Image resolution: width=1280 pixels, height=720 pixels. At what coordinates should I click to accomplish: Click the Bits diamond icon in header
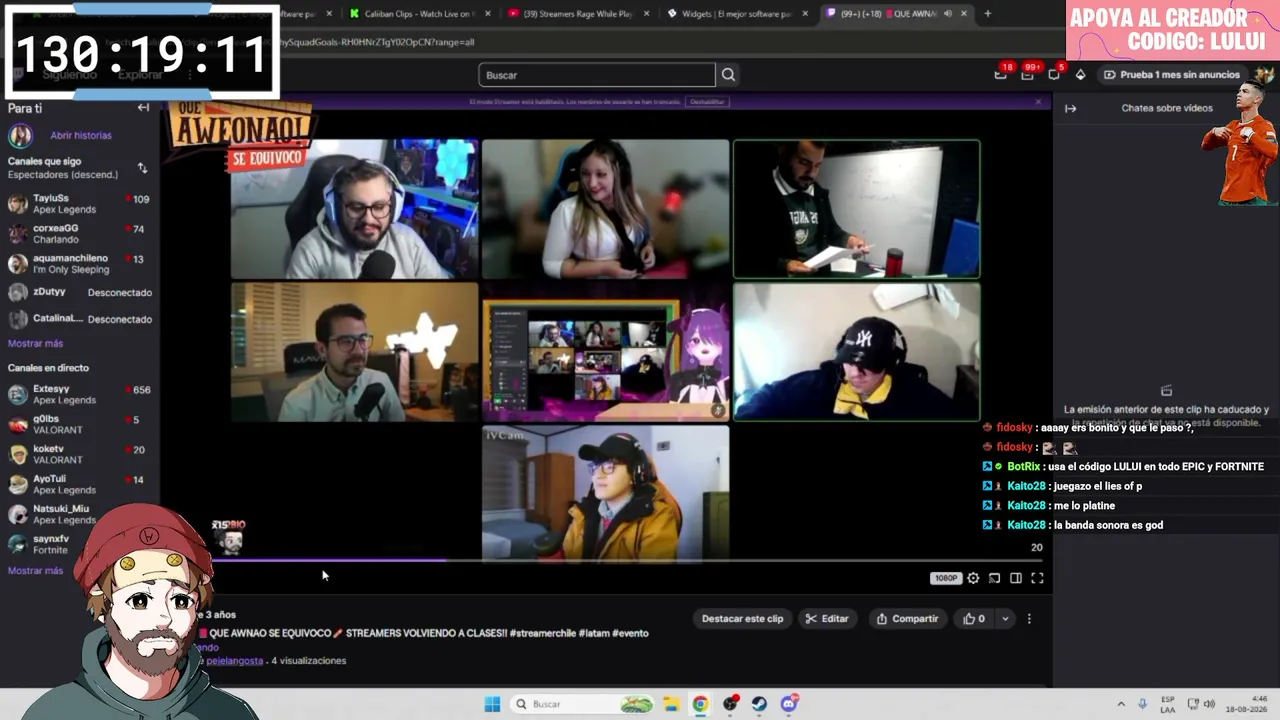tap(1080, 75)
